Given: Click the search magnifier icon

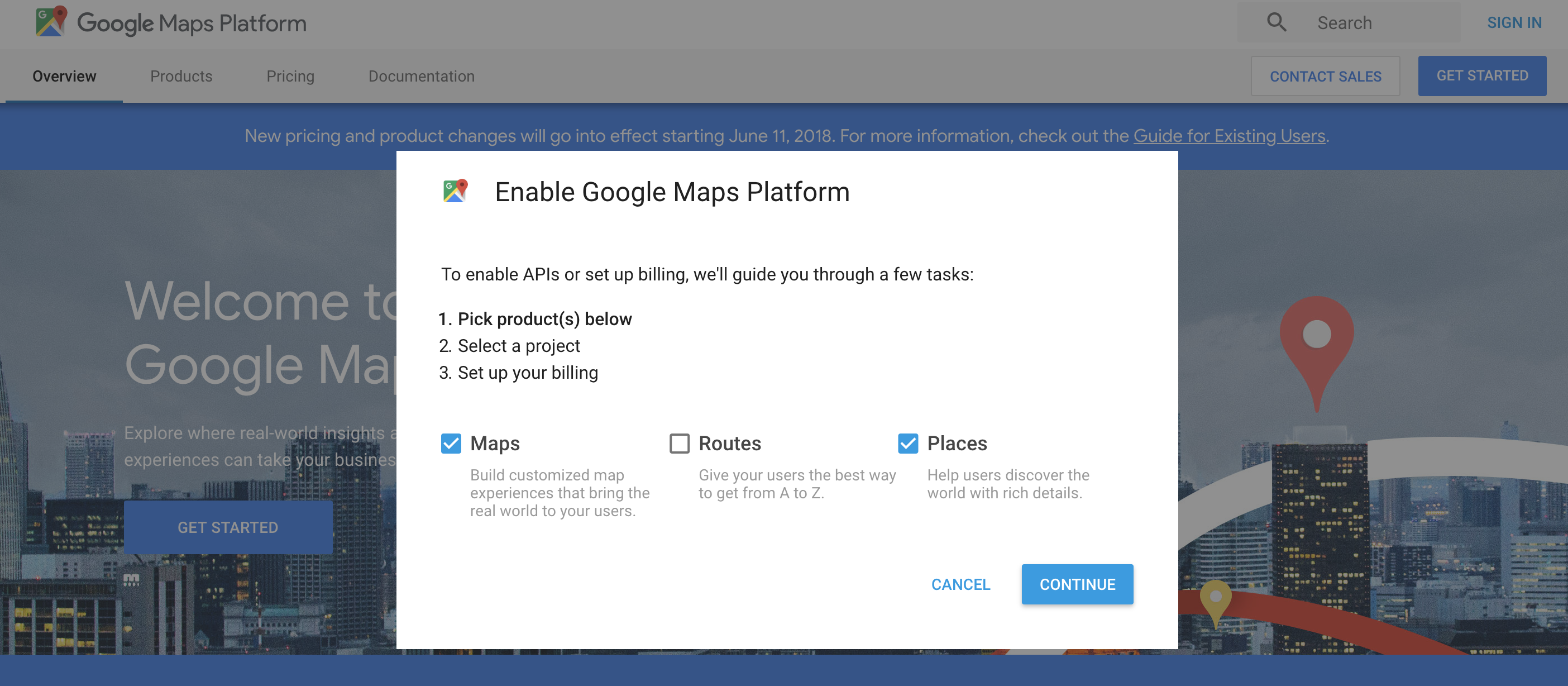Looking at the screenshot, I should pos(1276,22).
